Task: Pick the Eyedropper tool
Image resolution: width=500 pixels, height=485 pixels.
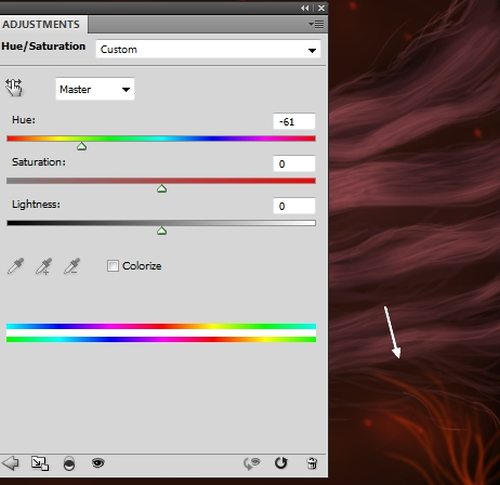Action: click(x=16, y=266)
